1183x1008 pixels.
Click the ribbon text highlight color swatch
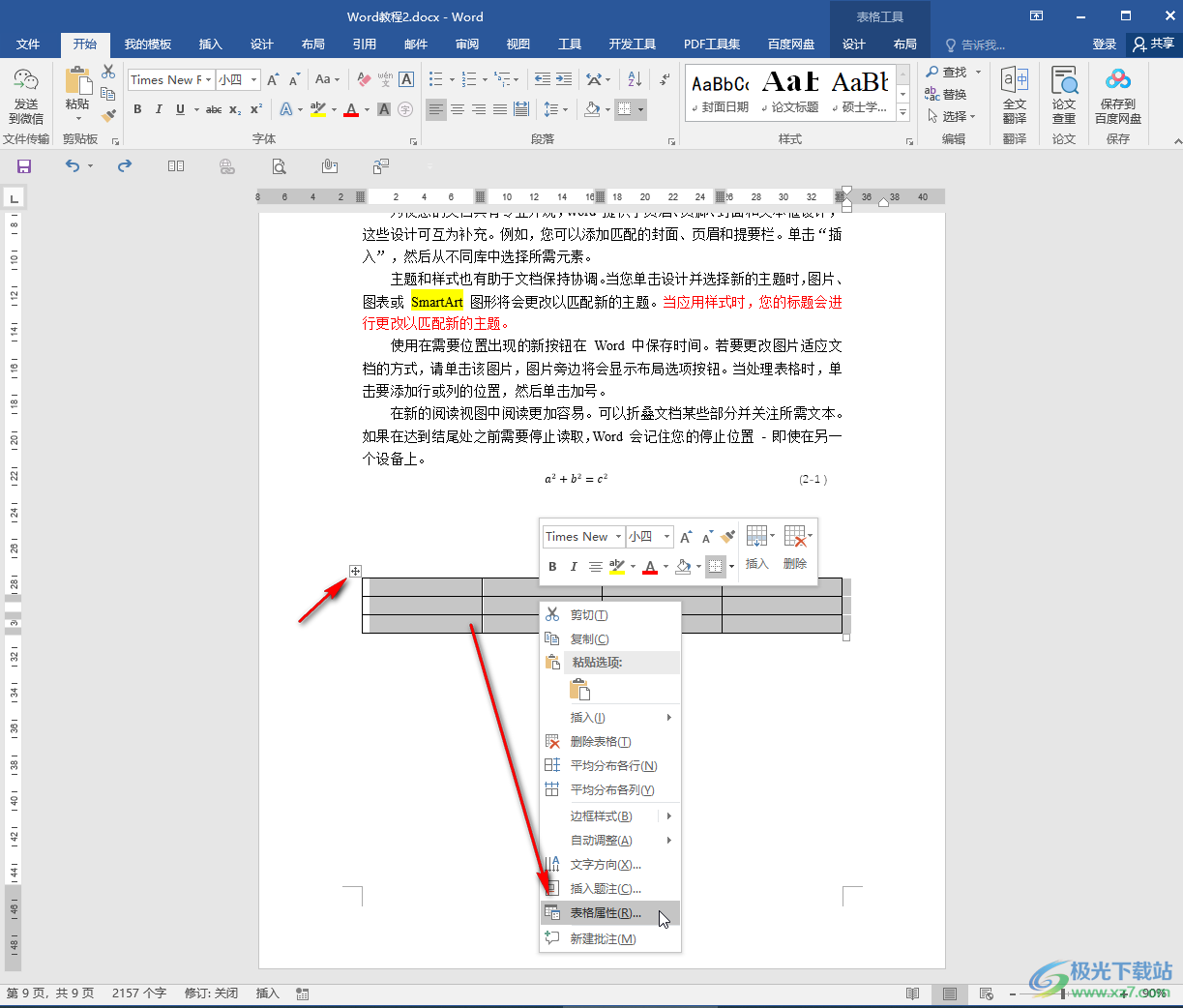pyautogui.click(x=318, y=109)
